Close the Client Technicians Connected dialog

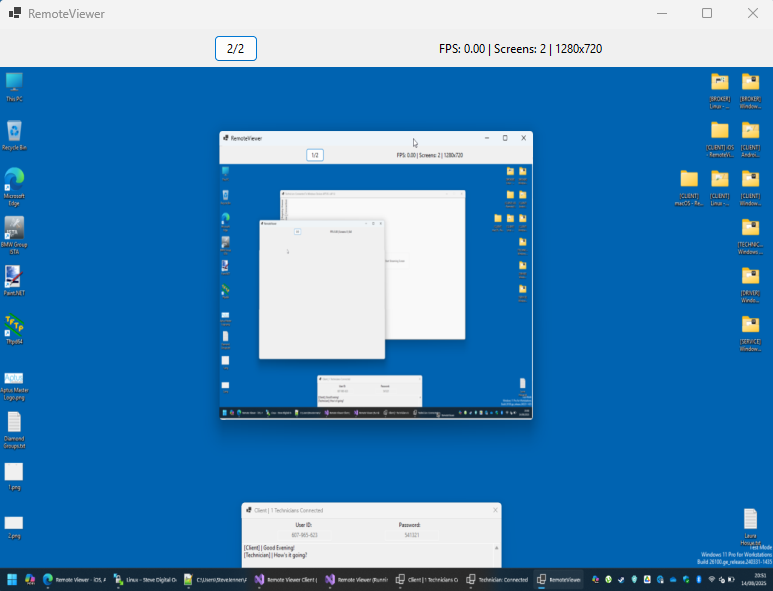tap(495, 510)
